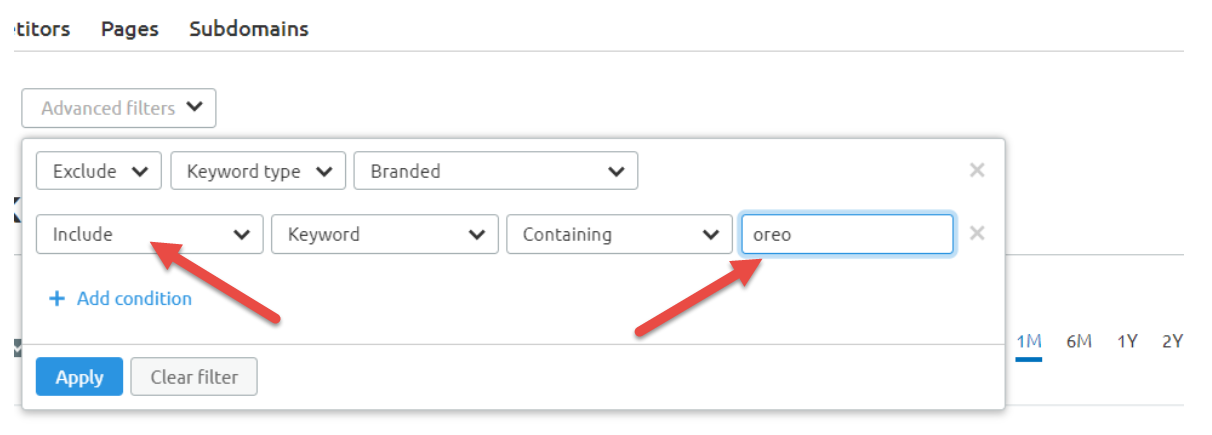Expand the Advanced filters chevron
Viewport: 1212px width, 435px height.
pos(195,107)
